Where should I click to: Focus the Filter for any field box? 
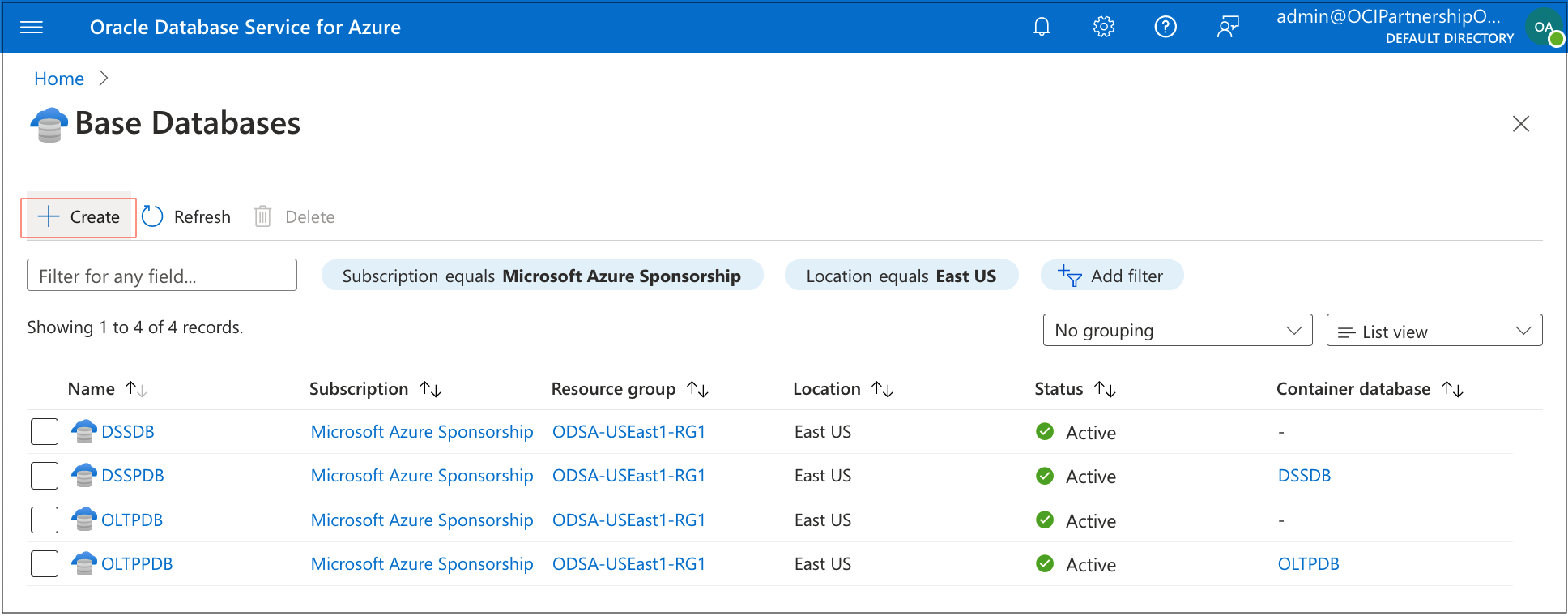click(162, 276)
